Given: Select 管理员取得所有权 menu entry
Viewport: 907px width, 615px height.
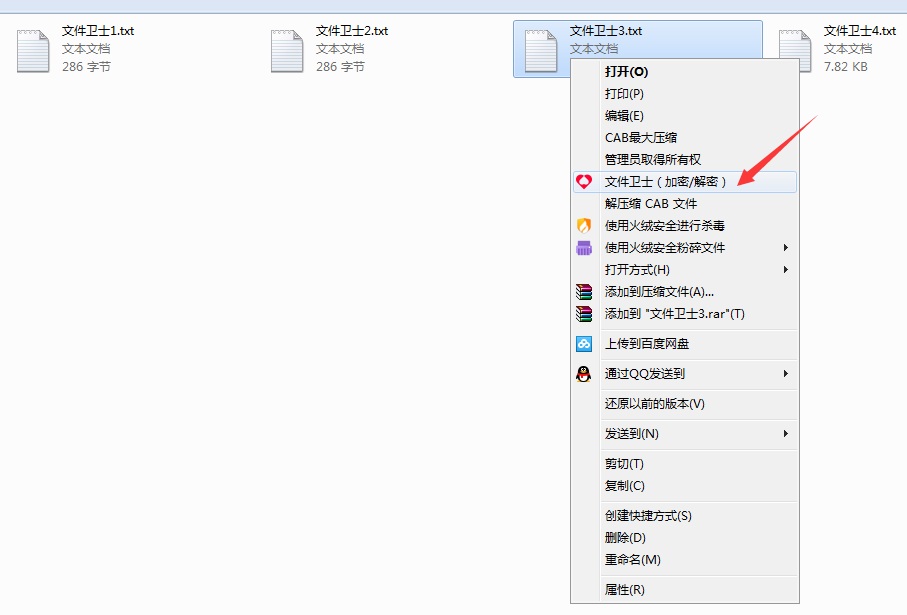Looking at the screenshot, I should [684, 160].
